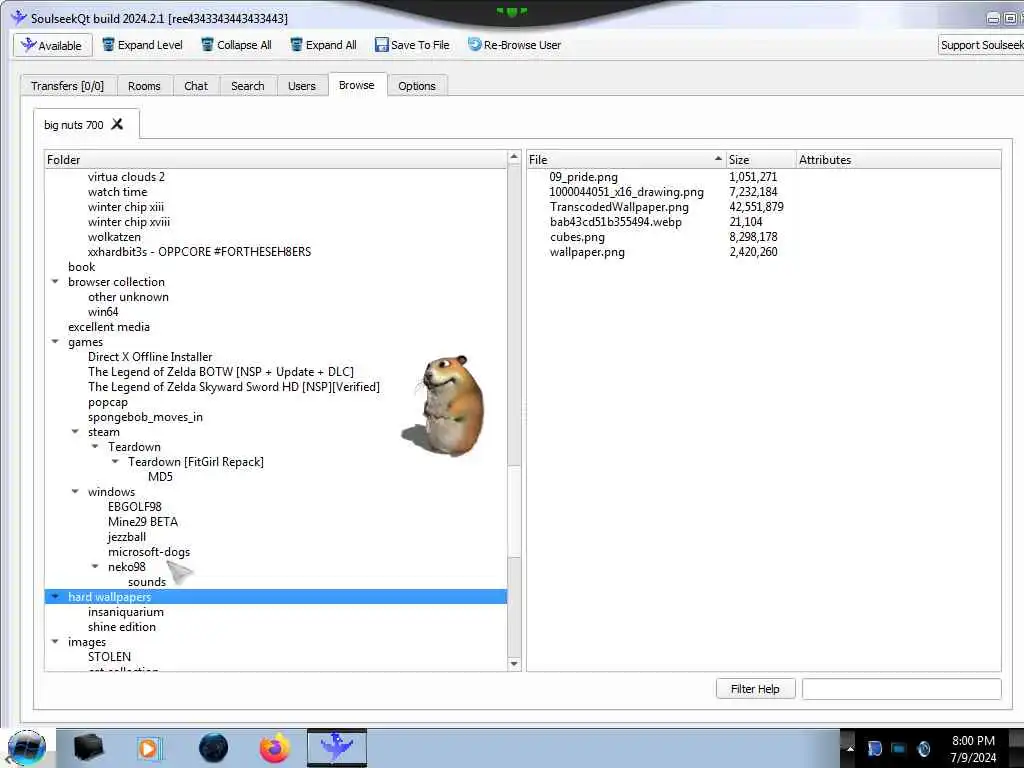Select the winter chip xviii folder
The width and height of the screenshot is (1024, 768).
click(x=129, y=222)
